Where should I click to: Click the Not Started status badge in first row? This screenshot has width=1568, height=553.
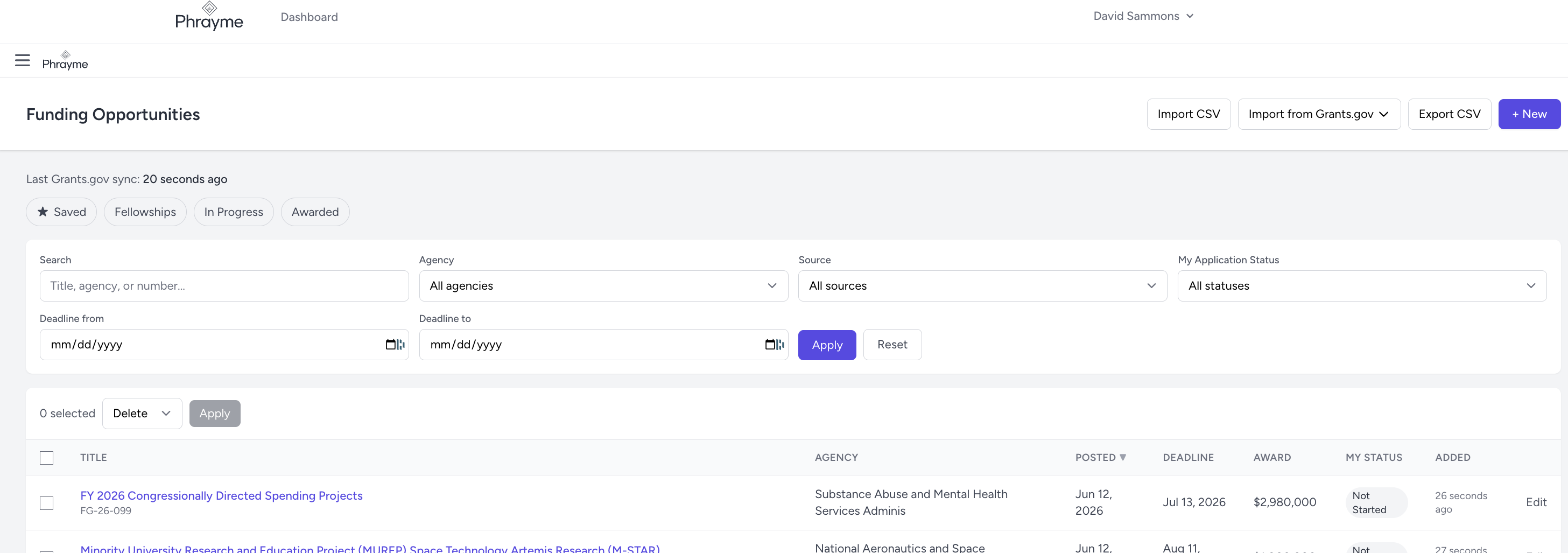[1376, 502]
